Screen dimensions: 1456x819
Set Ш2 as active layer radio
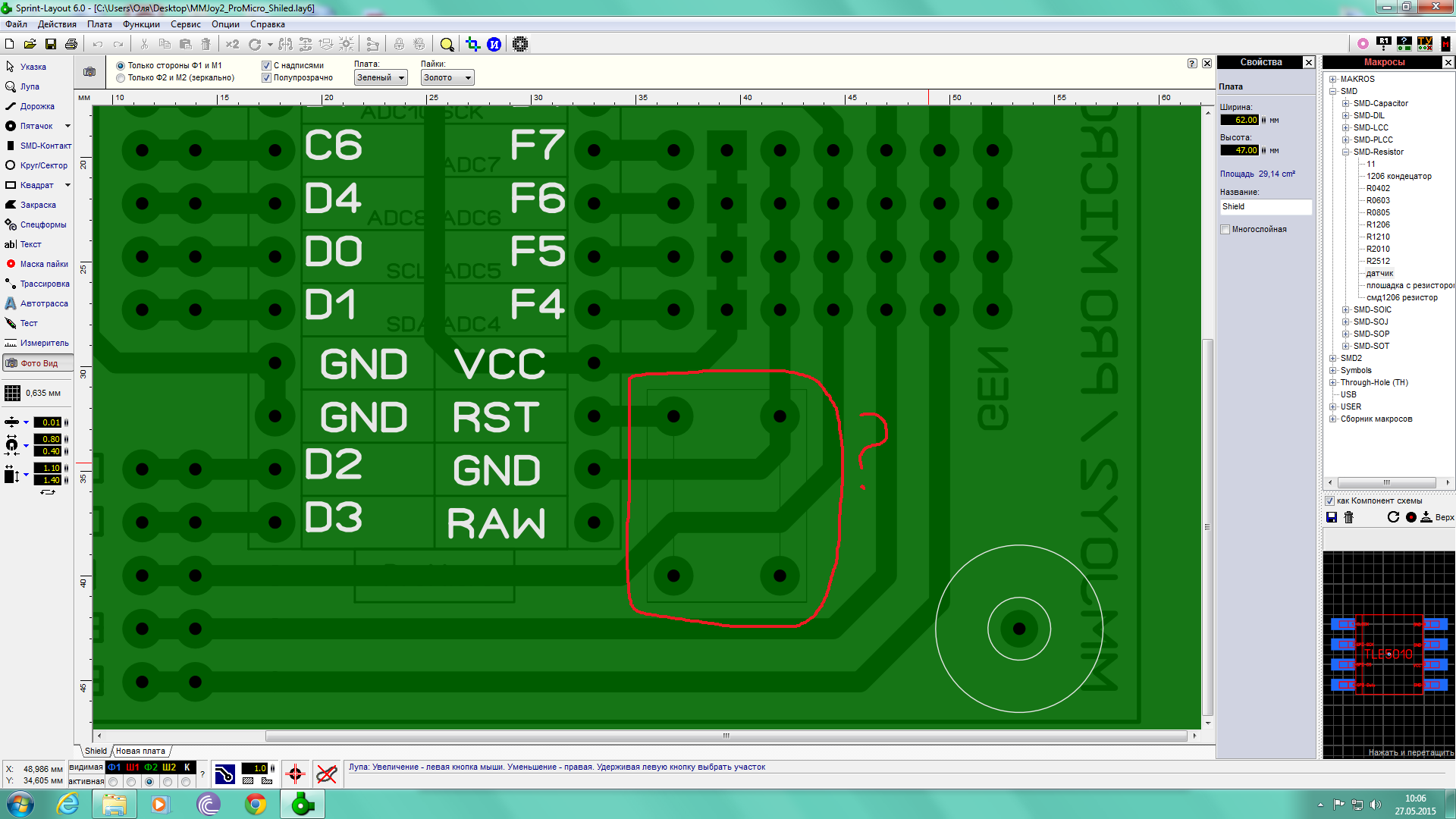(x=168, y=782)
